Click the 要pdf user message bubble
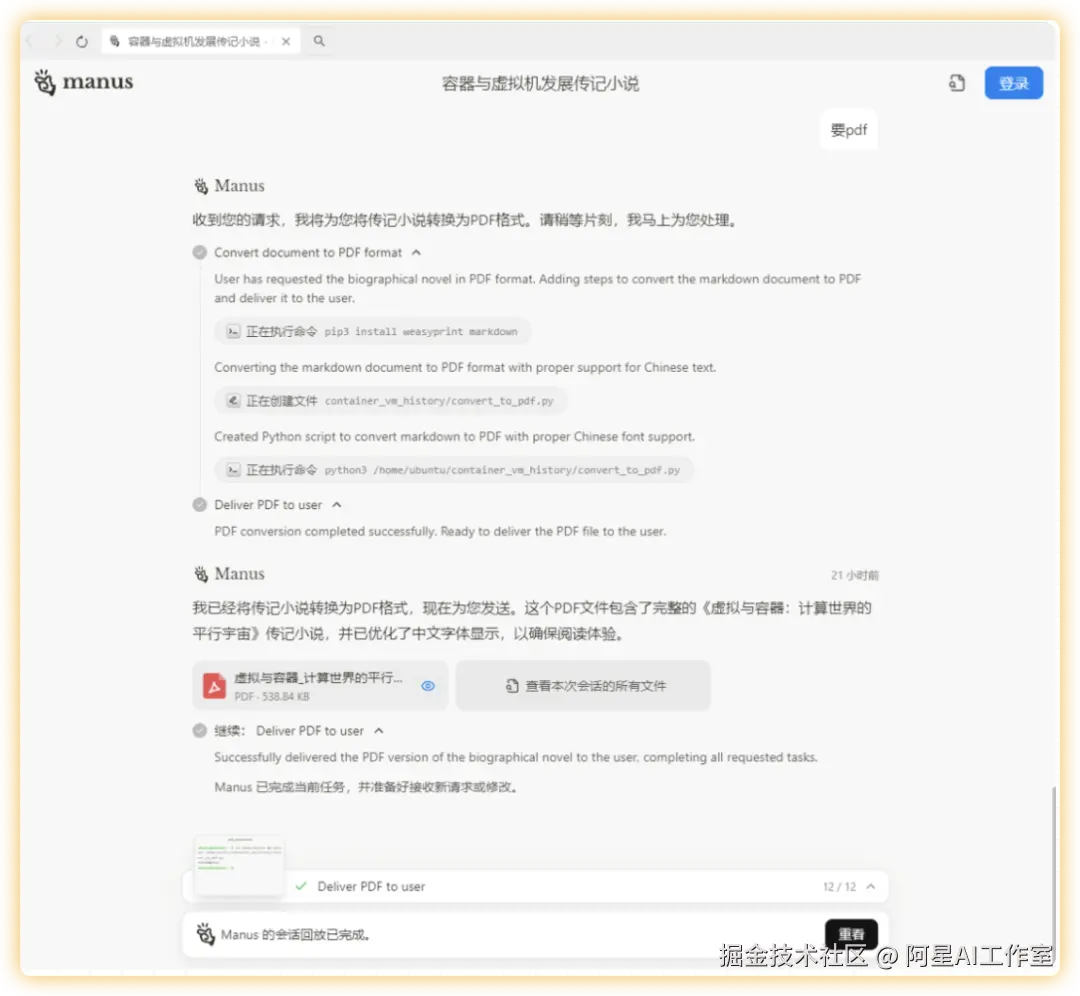 (849, 129)
